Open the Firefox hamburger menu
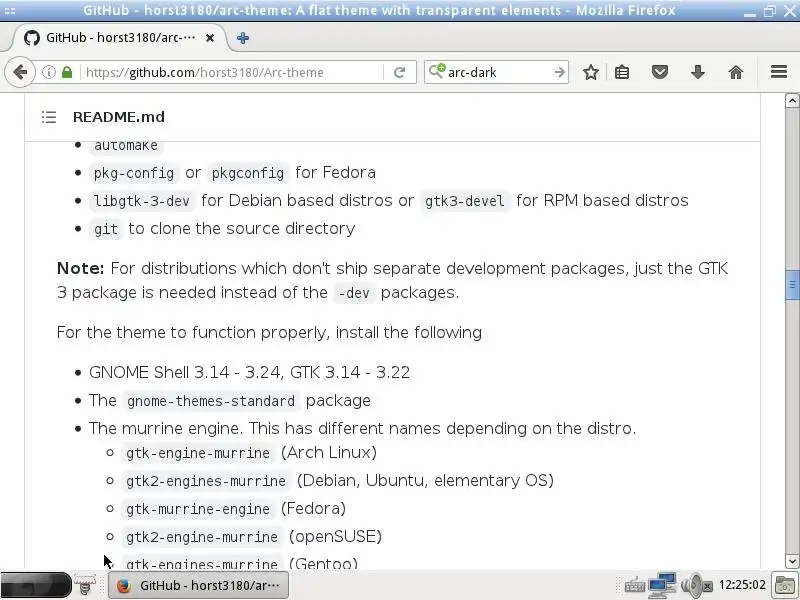800x600 pixels. pos(779,72)
